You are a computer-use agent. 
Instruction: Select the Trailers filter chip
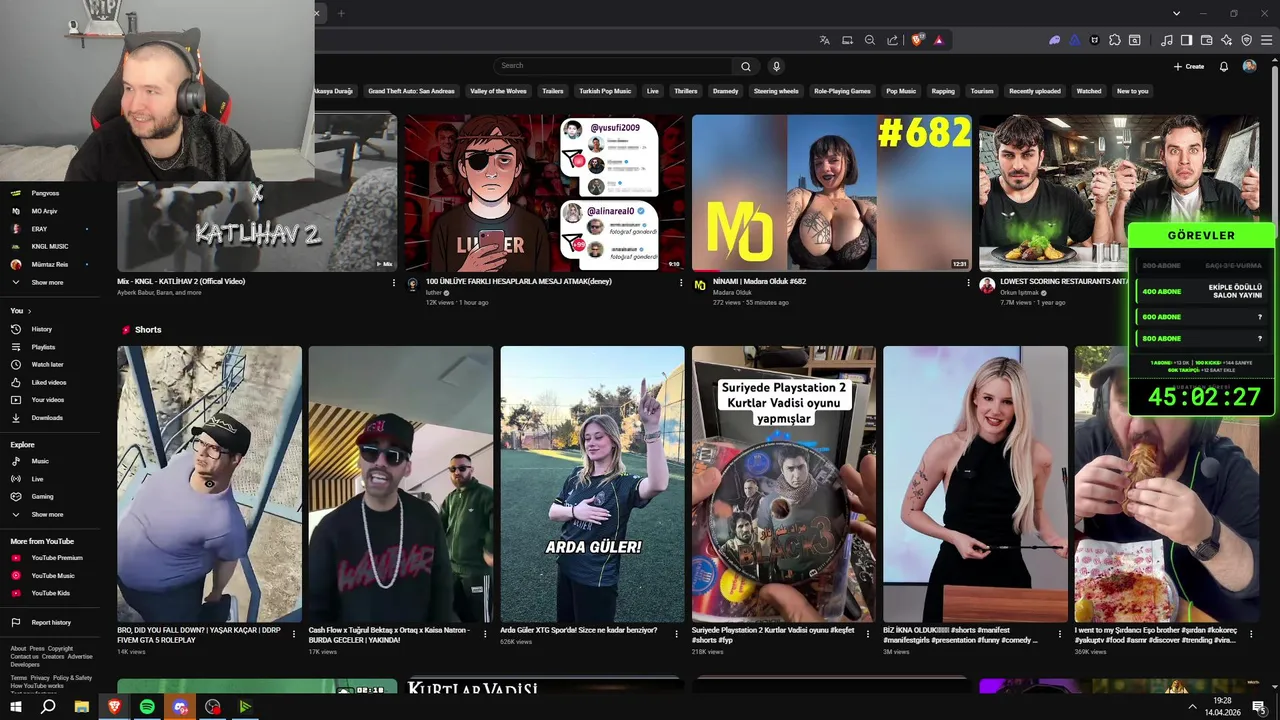(553, 91)
